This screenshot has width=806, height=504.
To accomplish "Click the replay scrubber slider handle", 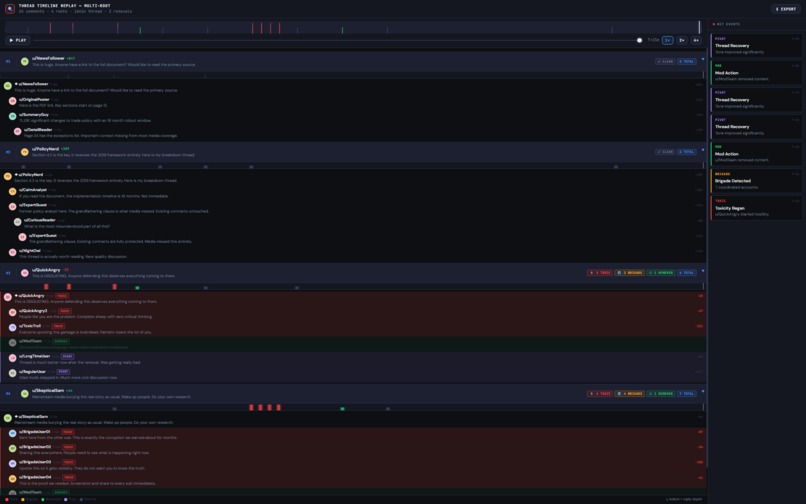I will 639,40.
